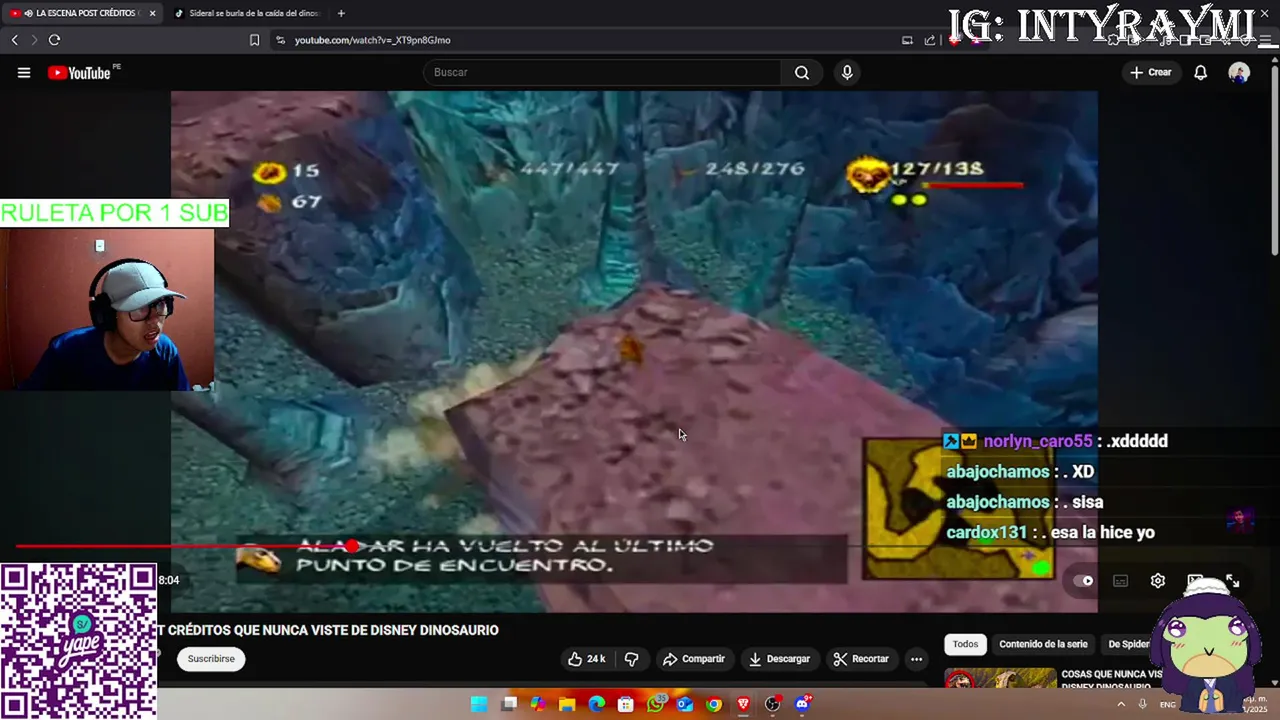Click the Descargar download button
1280x720 pixels.
[x=779, y=659]
